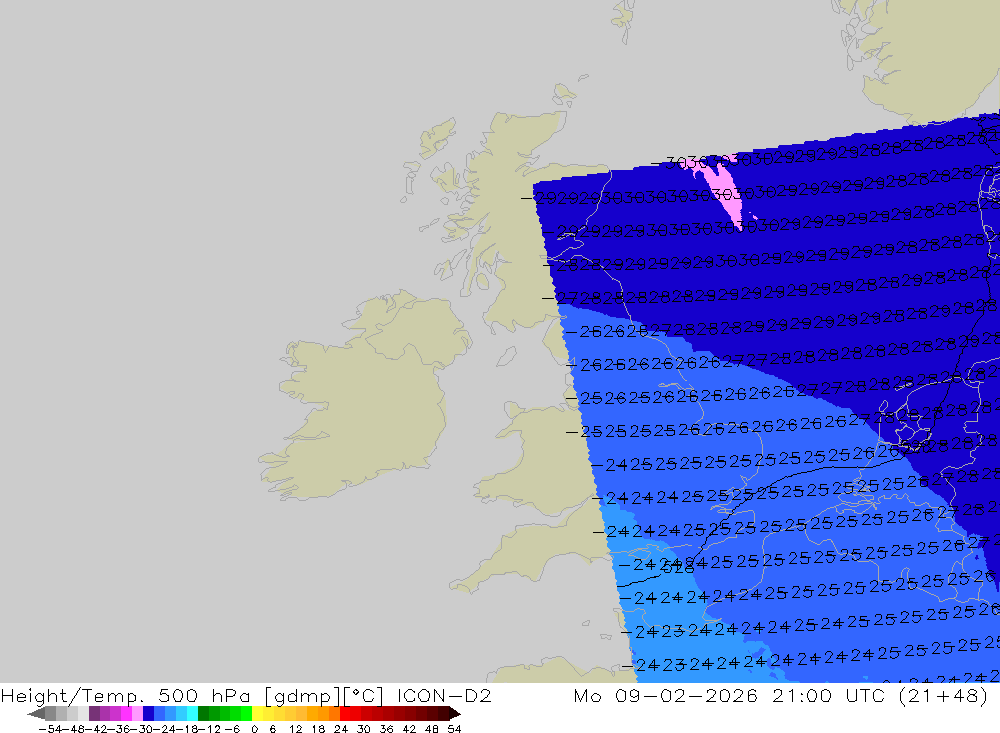Click the 'Height/Temp. 500 hPa' title text
The width and height of the screenshot is (1000, 733).
pyautogui.click(x=126, y=695)
